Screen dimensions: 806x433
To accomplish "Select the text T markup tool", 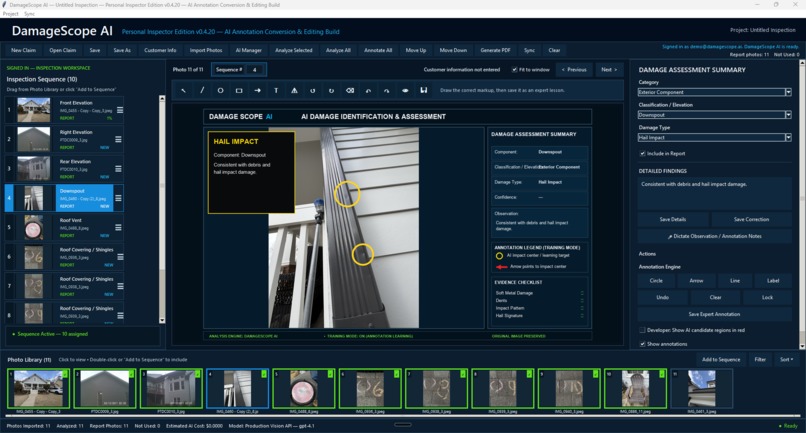I will pyautogui.click(x=276, y=91).
